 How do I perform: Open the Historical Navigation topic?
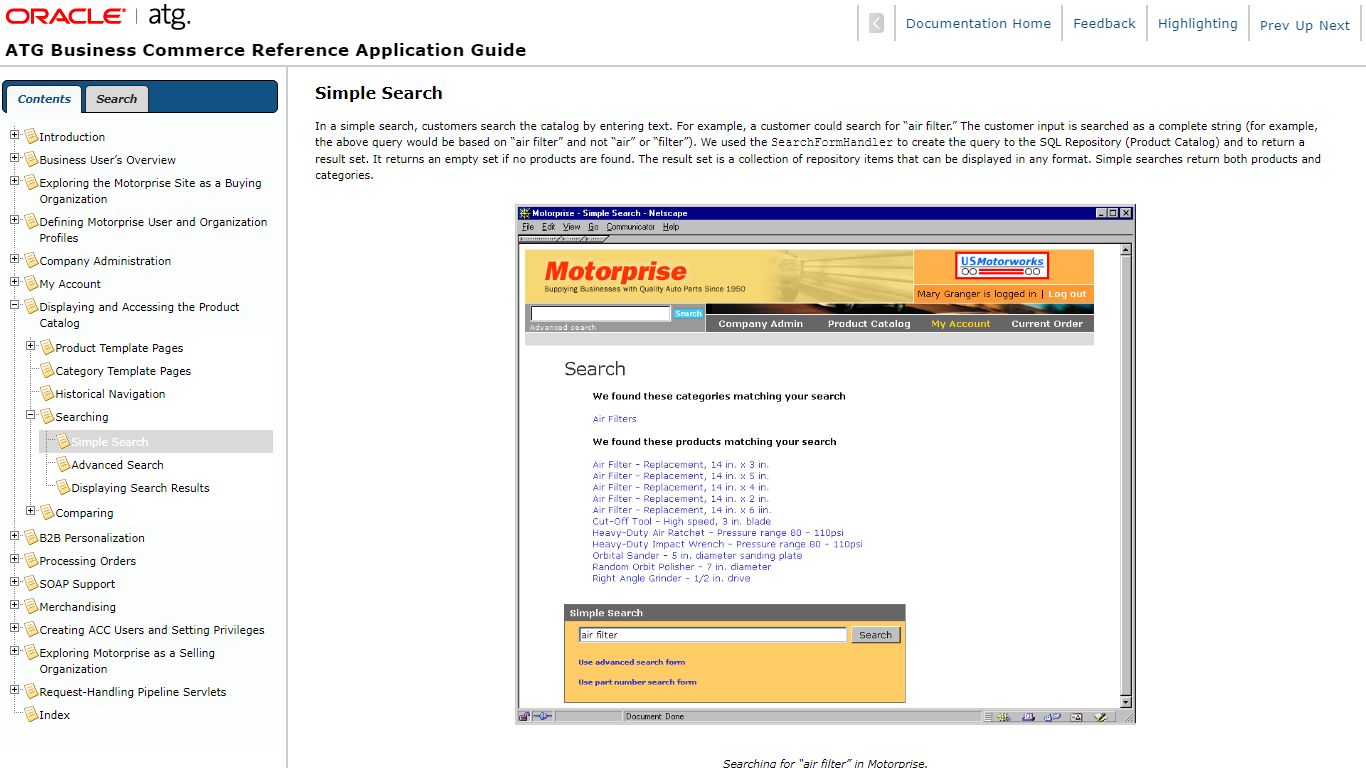pyautogui.click(x=110, y=394)
